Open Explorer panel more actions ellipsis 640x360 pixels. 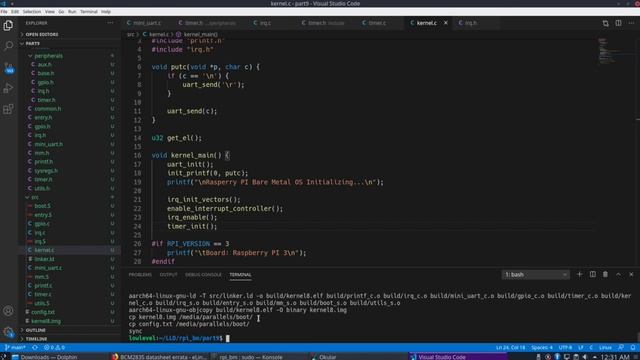(x=111, y=23)
